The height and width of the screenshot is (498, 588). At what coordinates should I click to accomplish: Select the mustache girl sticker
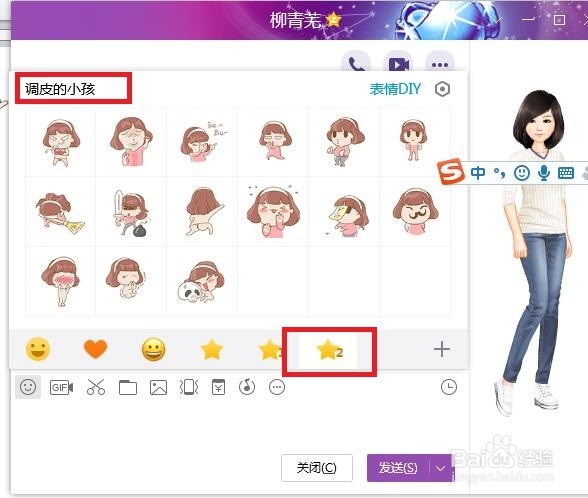tap(416, 212)
